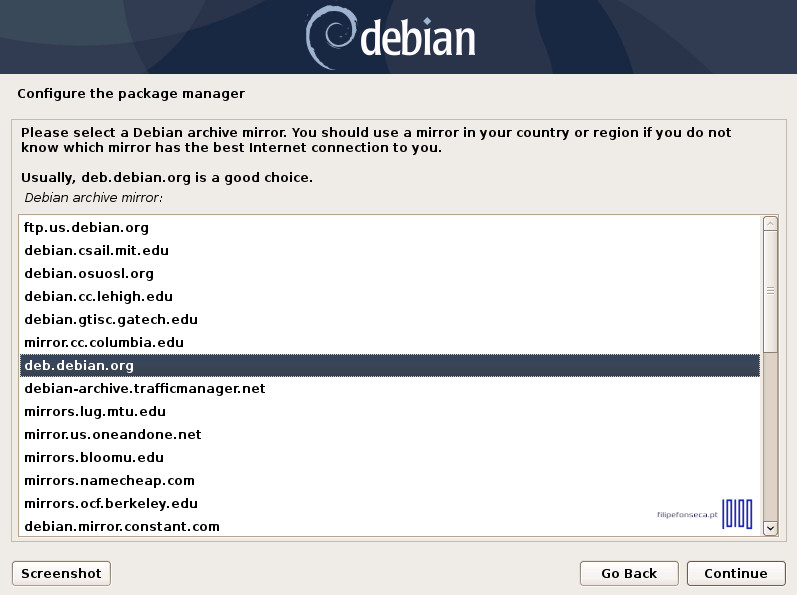Viewport: 797px width, 595px height.
Task: Click the scrollbar down arrow
Action: coord(770,527)
